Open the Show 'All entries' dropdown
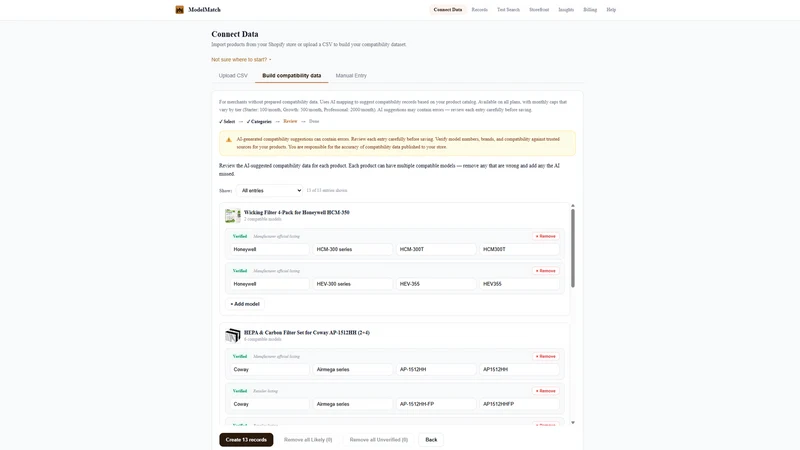The height and width of the screenshot is (450, 800). tap(269, 190)
